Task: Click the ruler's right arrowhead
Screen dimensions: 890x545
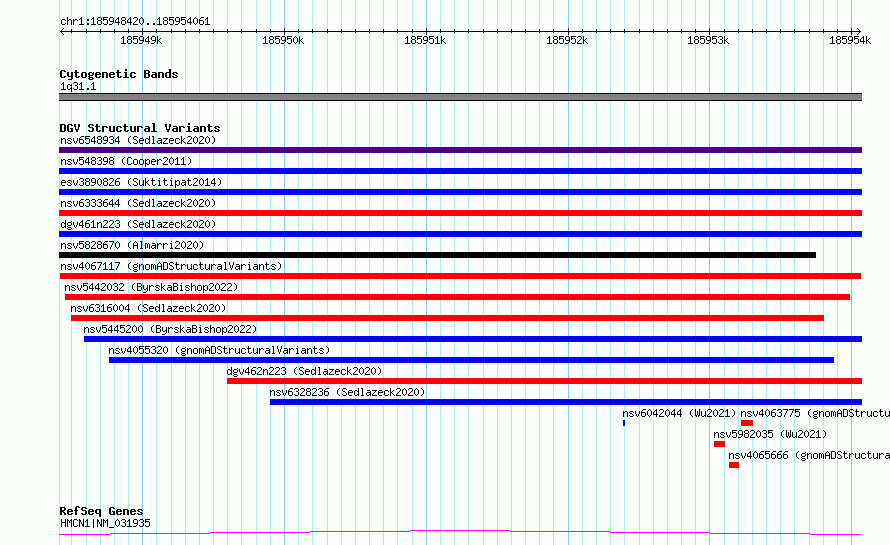Action: tap(859, 31)
